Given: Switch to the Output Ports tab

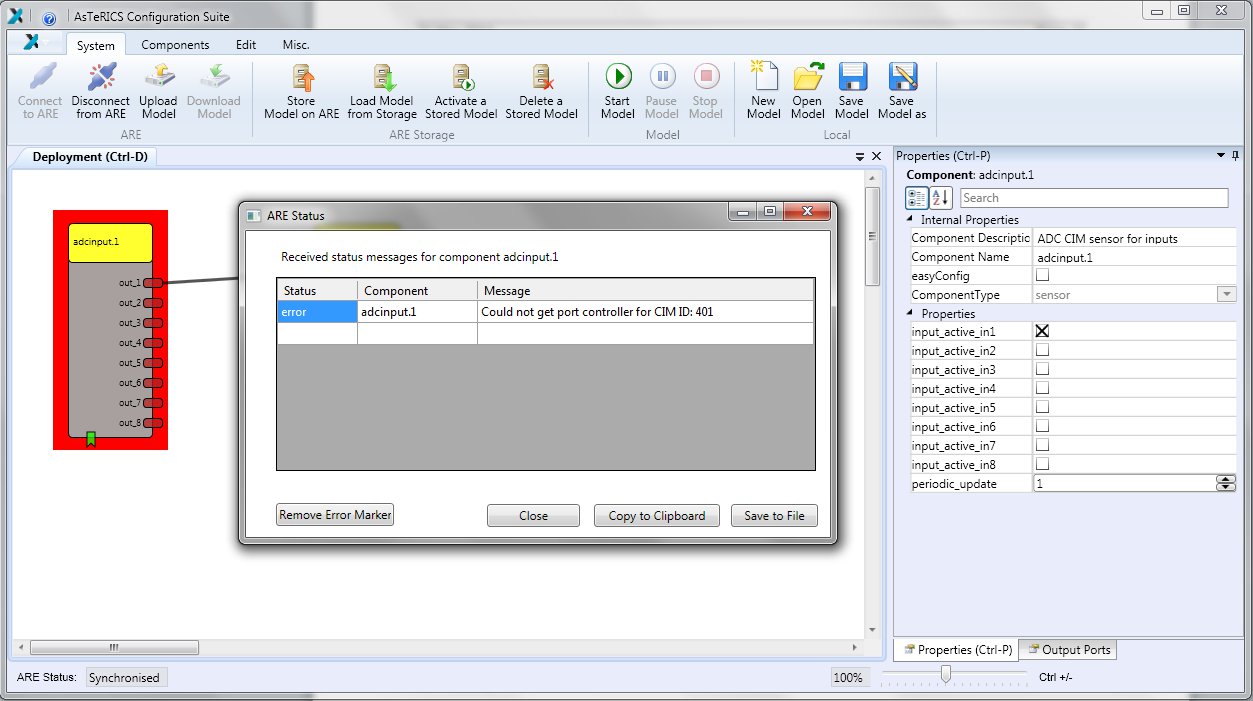Looking at the screenshot, I should (1069, 650).
